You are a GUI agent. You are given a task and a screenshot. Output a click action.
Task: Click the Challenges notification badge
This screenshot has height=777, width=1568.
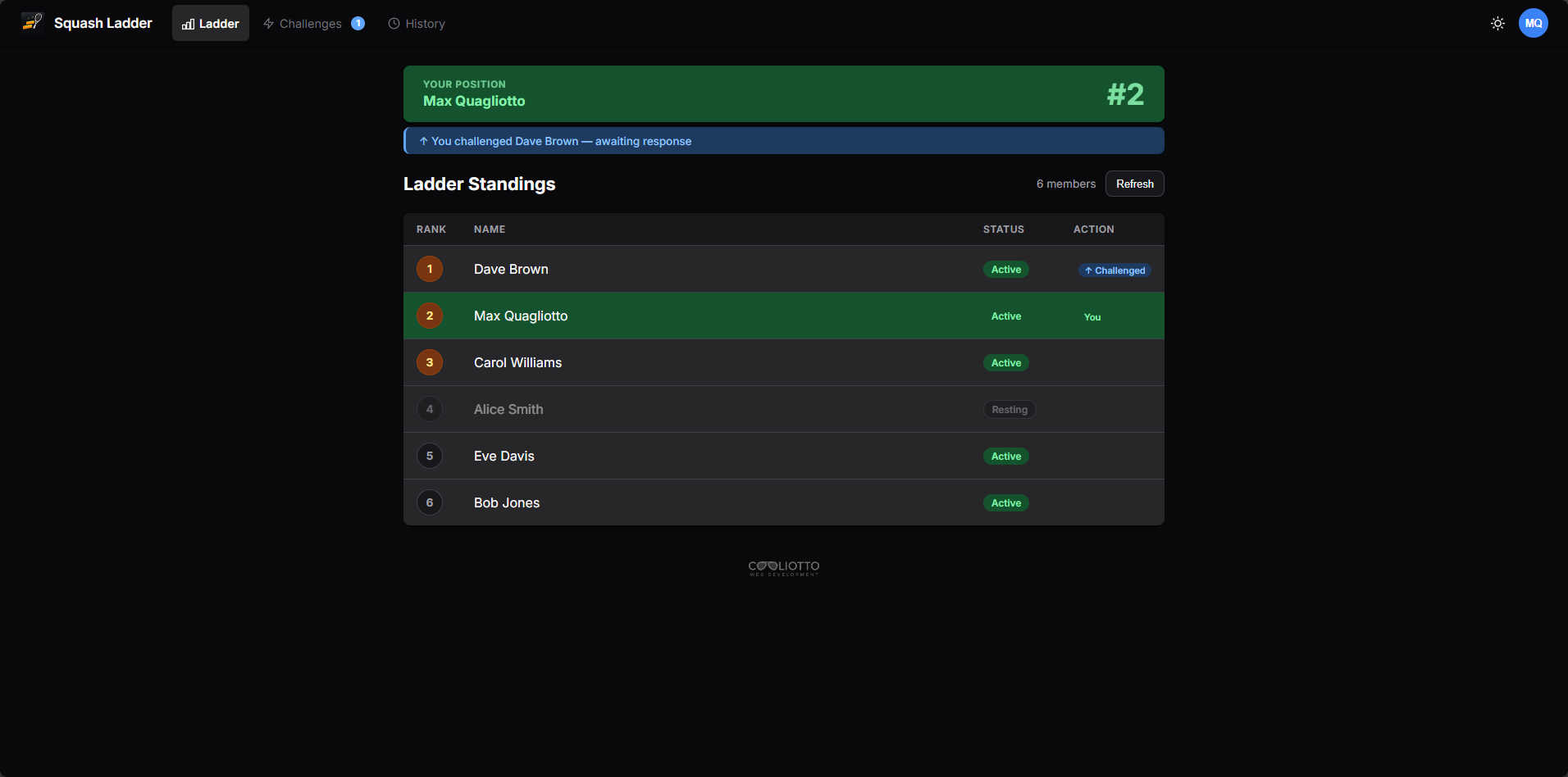[358, 23]
